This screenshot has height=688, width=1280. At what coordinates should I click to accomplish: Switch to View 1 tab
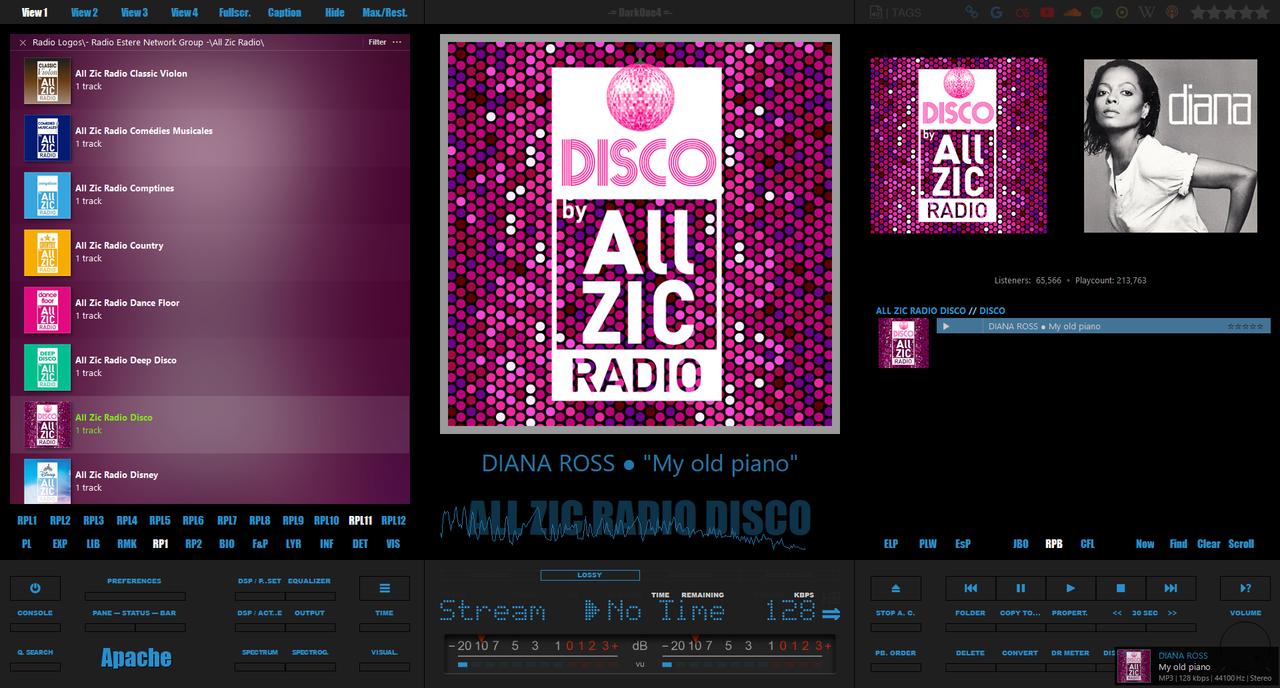[34, 12]
